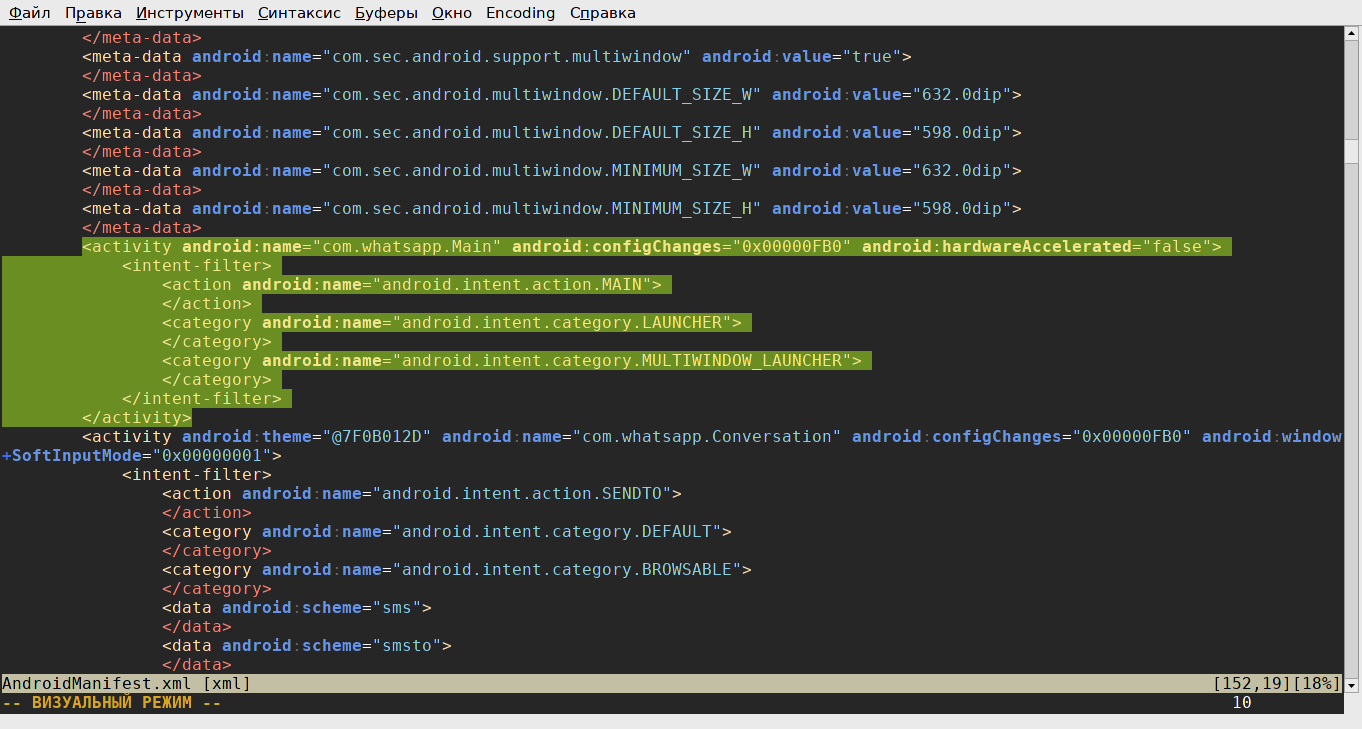1362x729 pixels.
Task: Open the Правка menu
Action: [x=93, y=13]
